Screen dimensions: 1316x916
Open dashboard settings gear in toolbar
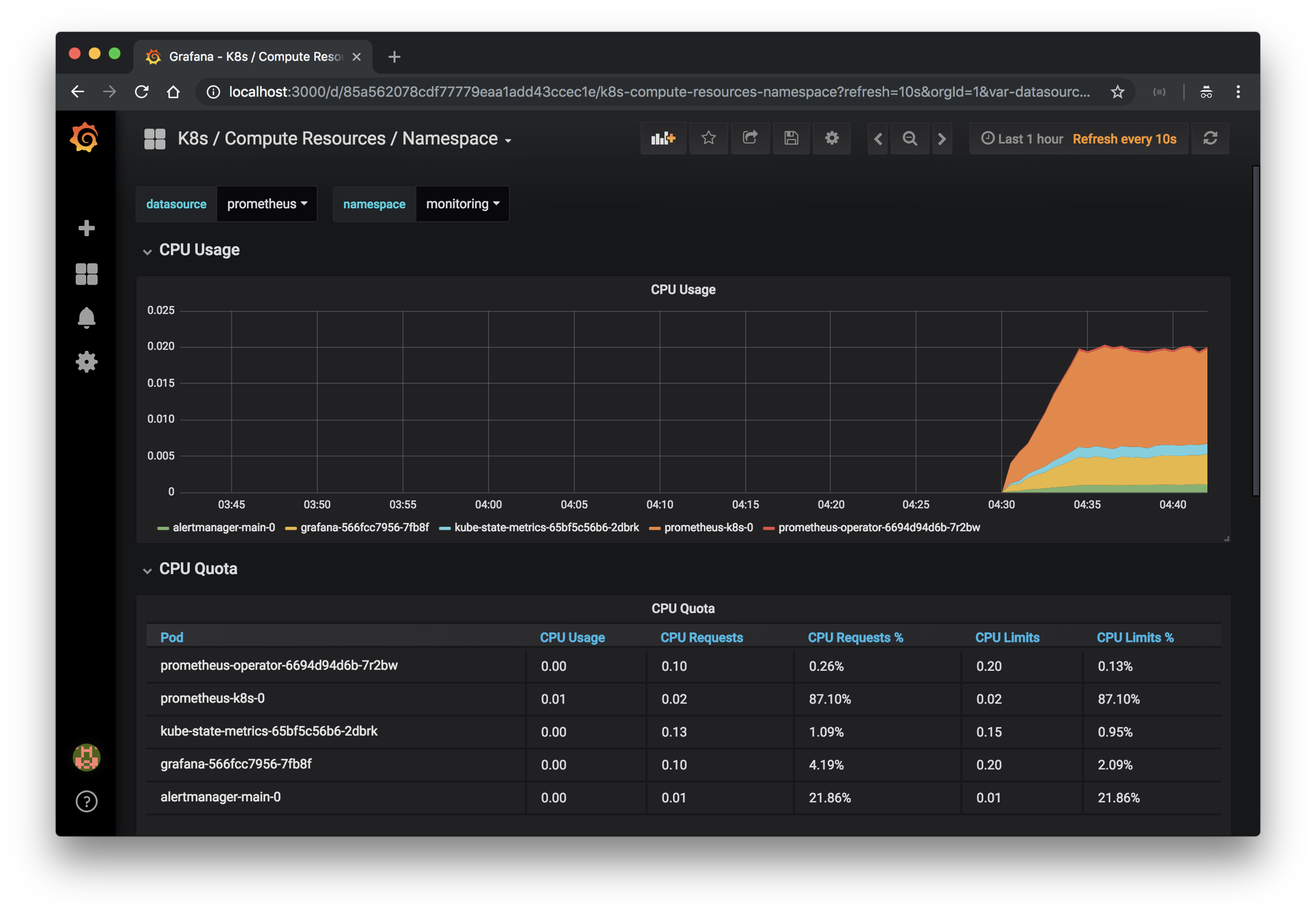[x=832, y=138]
